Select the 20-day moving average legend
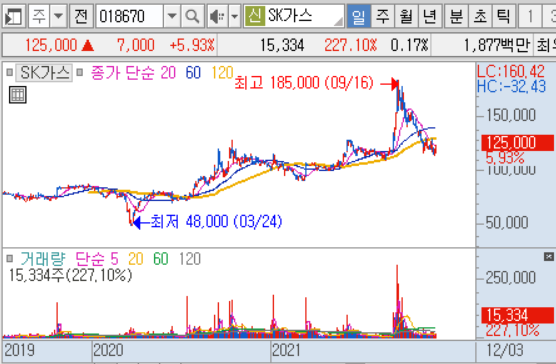 pos(168,73)
